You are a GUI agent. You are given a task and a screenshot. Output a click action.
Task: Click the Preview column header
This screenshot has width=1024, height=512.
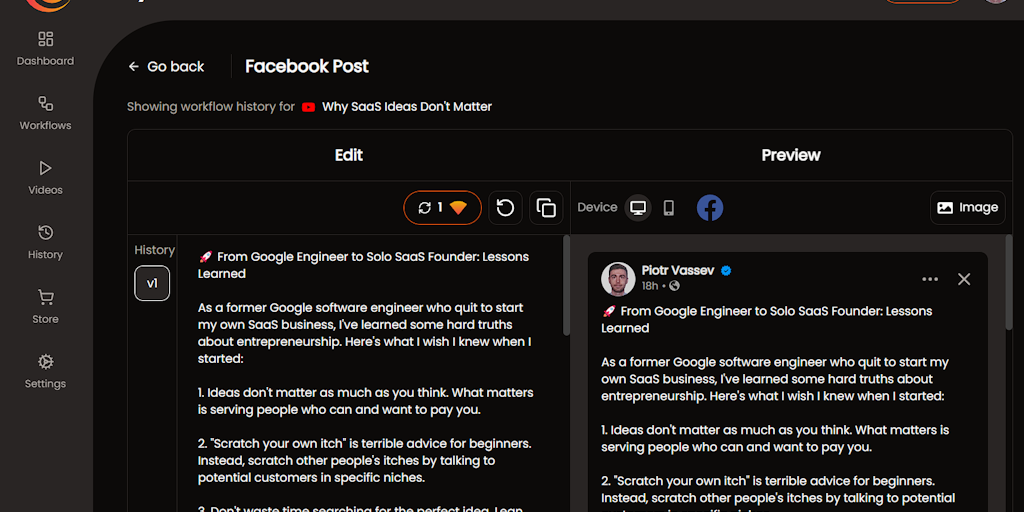(x=791, y=155)
